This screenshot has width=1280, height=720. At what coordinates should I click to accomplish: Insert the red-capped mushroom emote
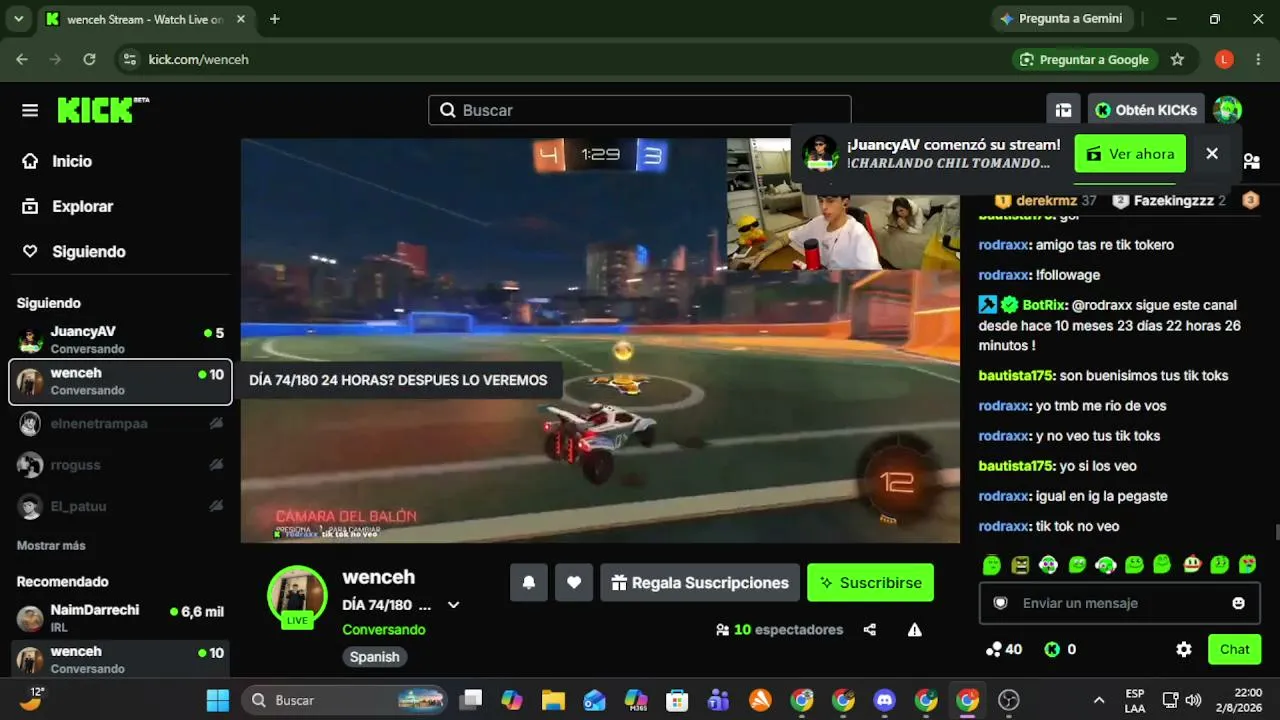coord(1192,565)
